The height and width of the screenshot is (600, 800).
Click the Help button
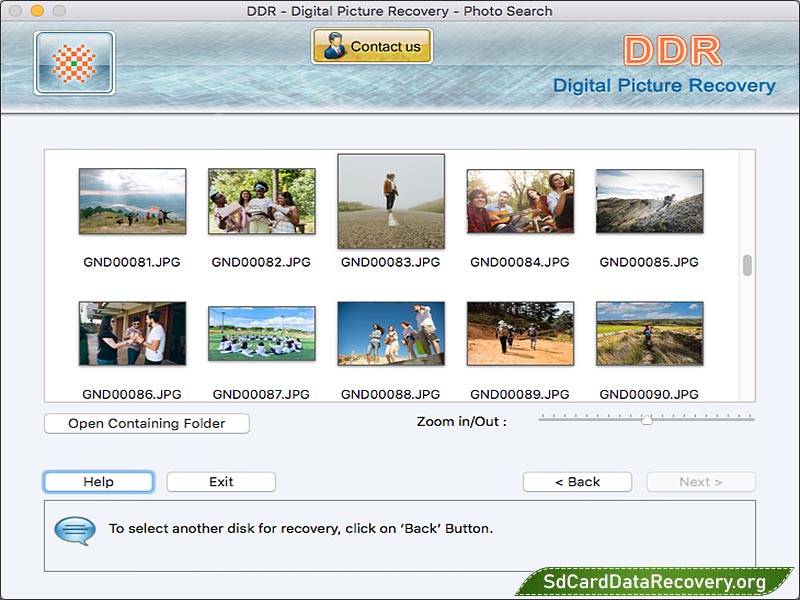pos(98,482)
